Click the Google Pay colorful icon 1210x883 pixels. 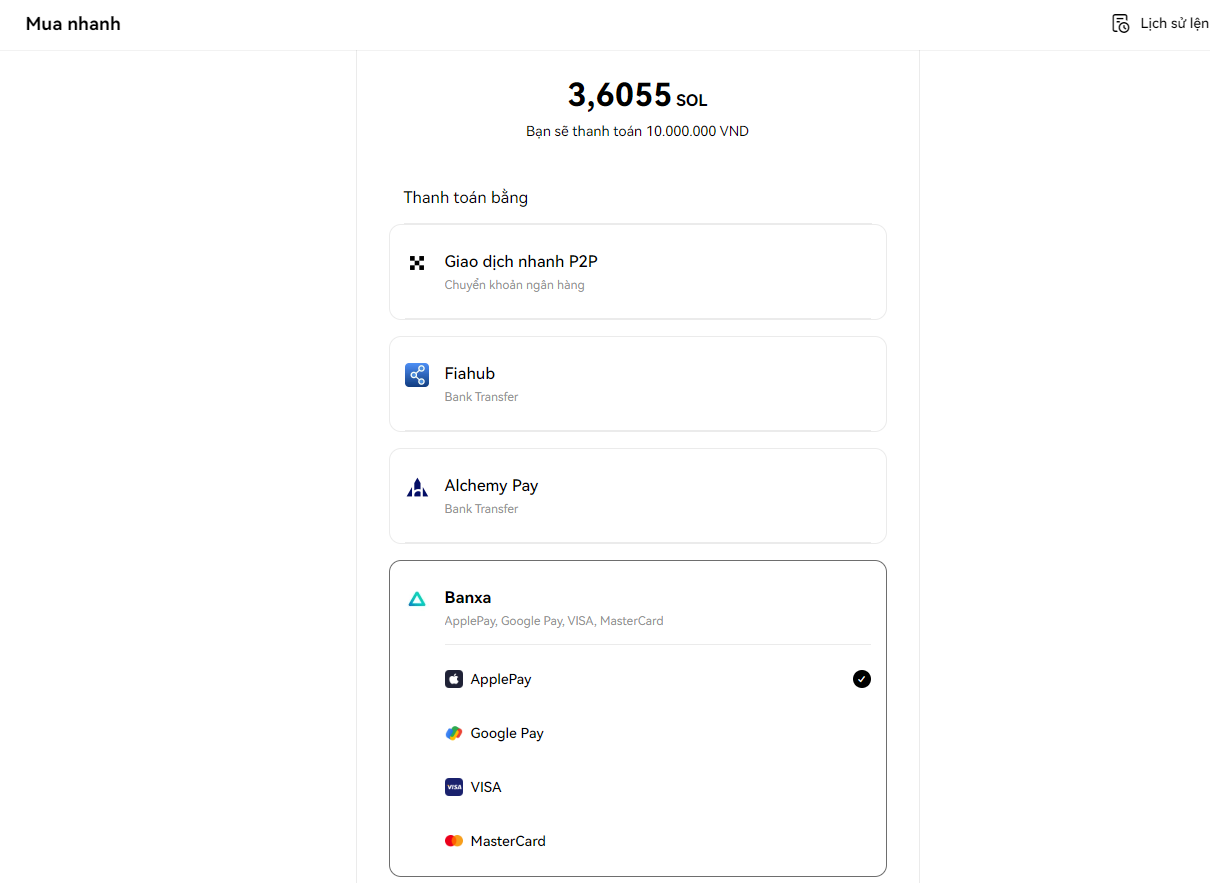tap(454, 733)
